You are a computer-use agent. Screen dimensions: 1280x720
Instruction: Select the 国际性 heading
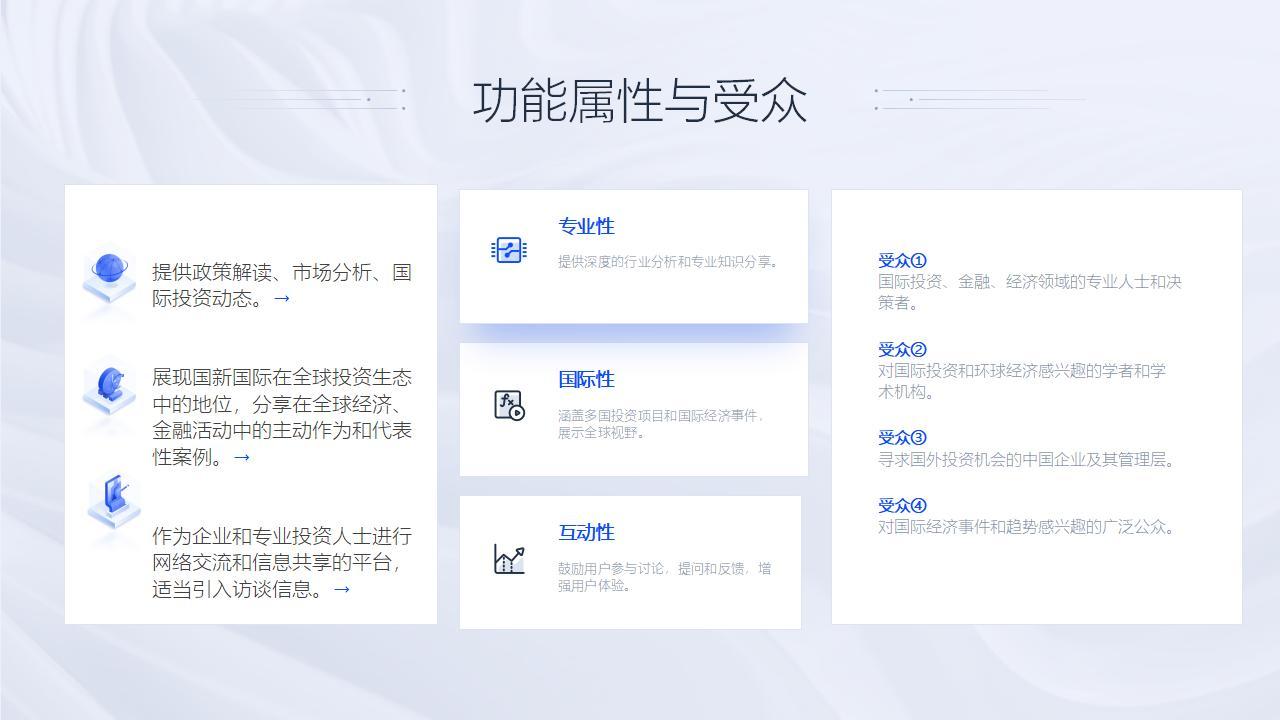[586, 380]
